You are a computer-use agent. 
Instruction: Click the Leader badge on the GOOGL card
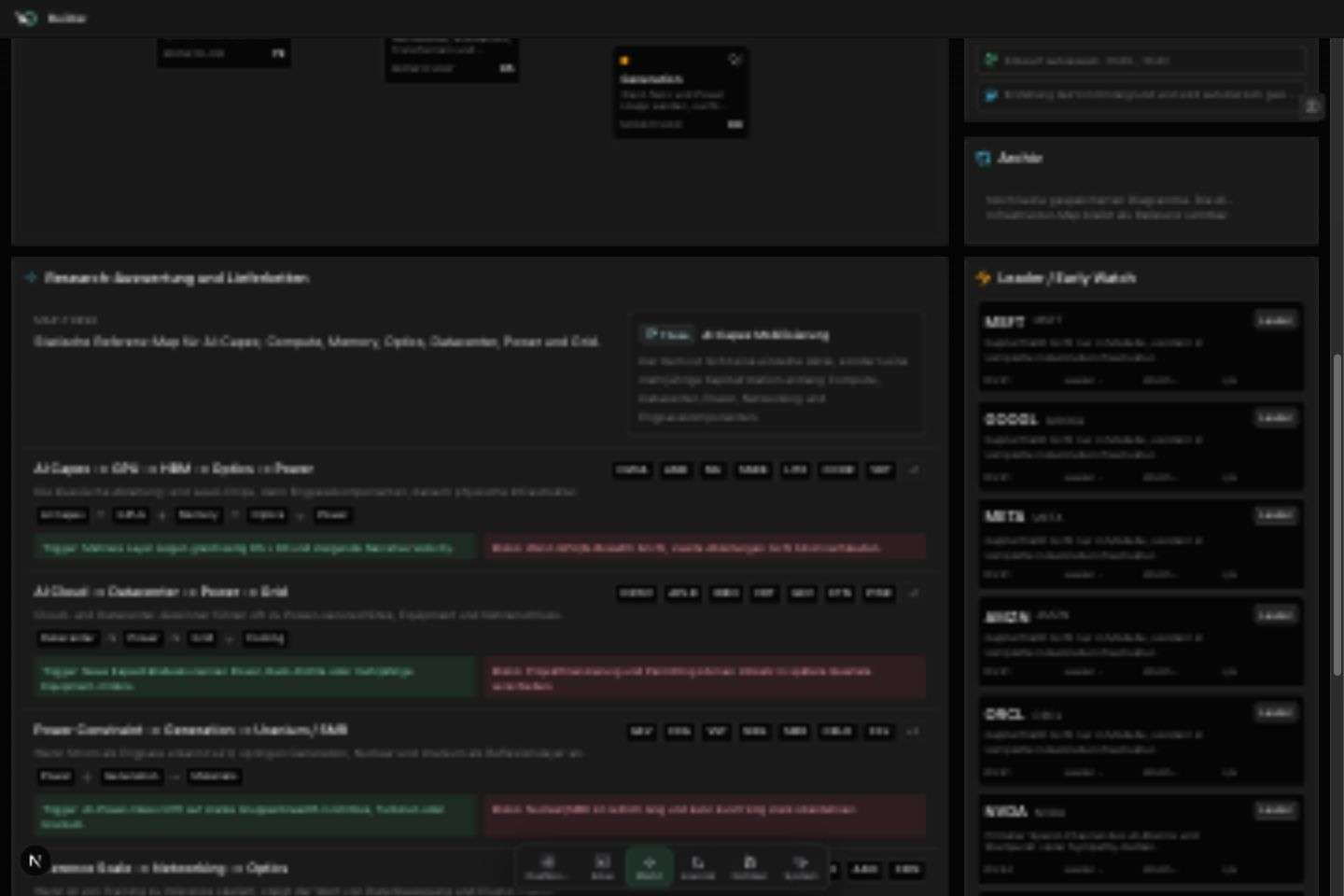click(x=1275, y=418)
